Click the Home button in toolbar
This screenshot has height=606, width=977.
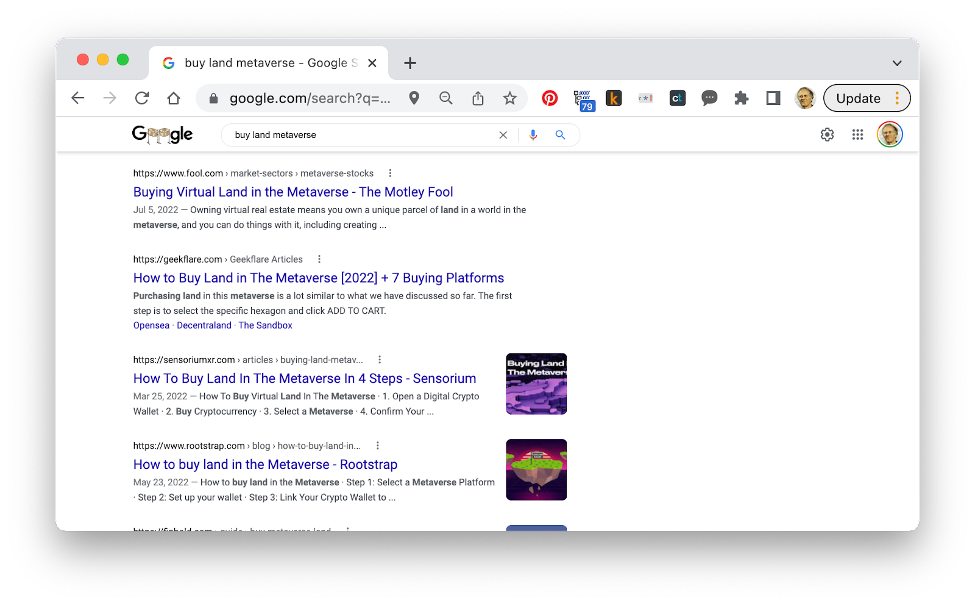[x=174, y=98]
